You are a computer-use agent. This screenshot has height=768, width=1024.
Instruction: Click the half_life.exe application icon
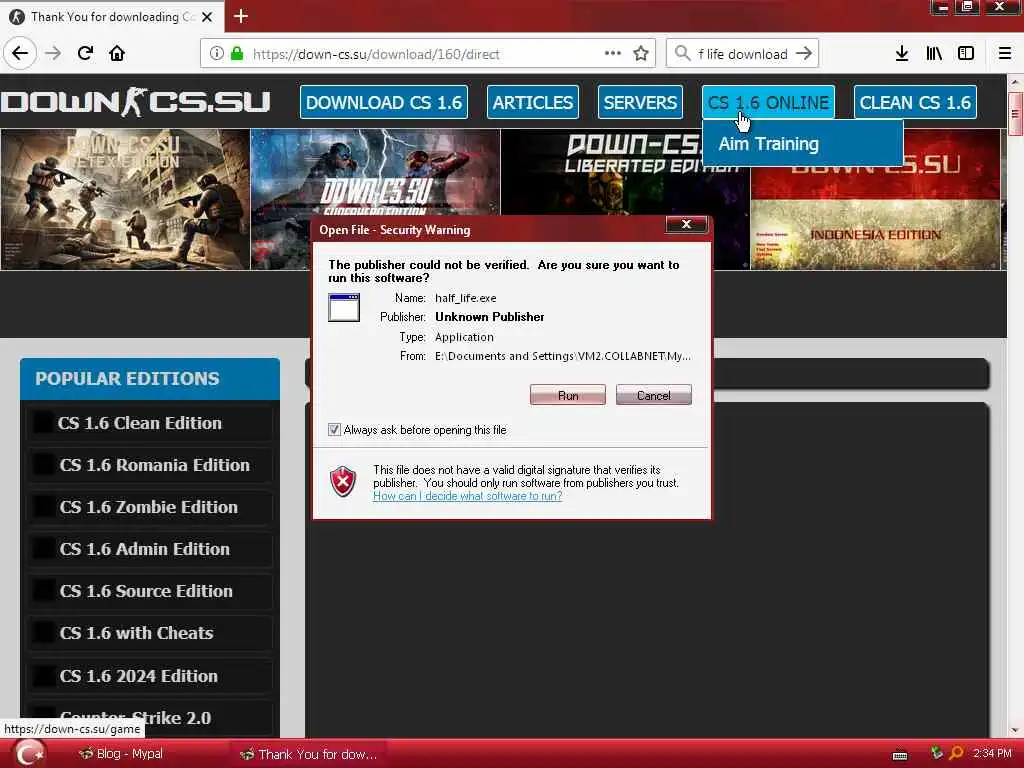(x=344, y=308)
